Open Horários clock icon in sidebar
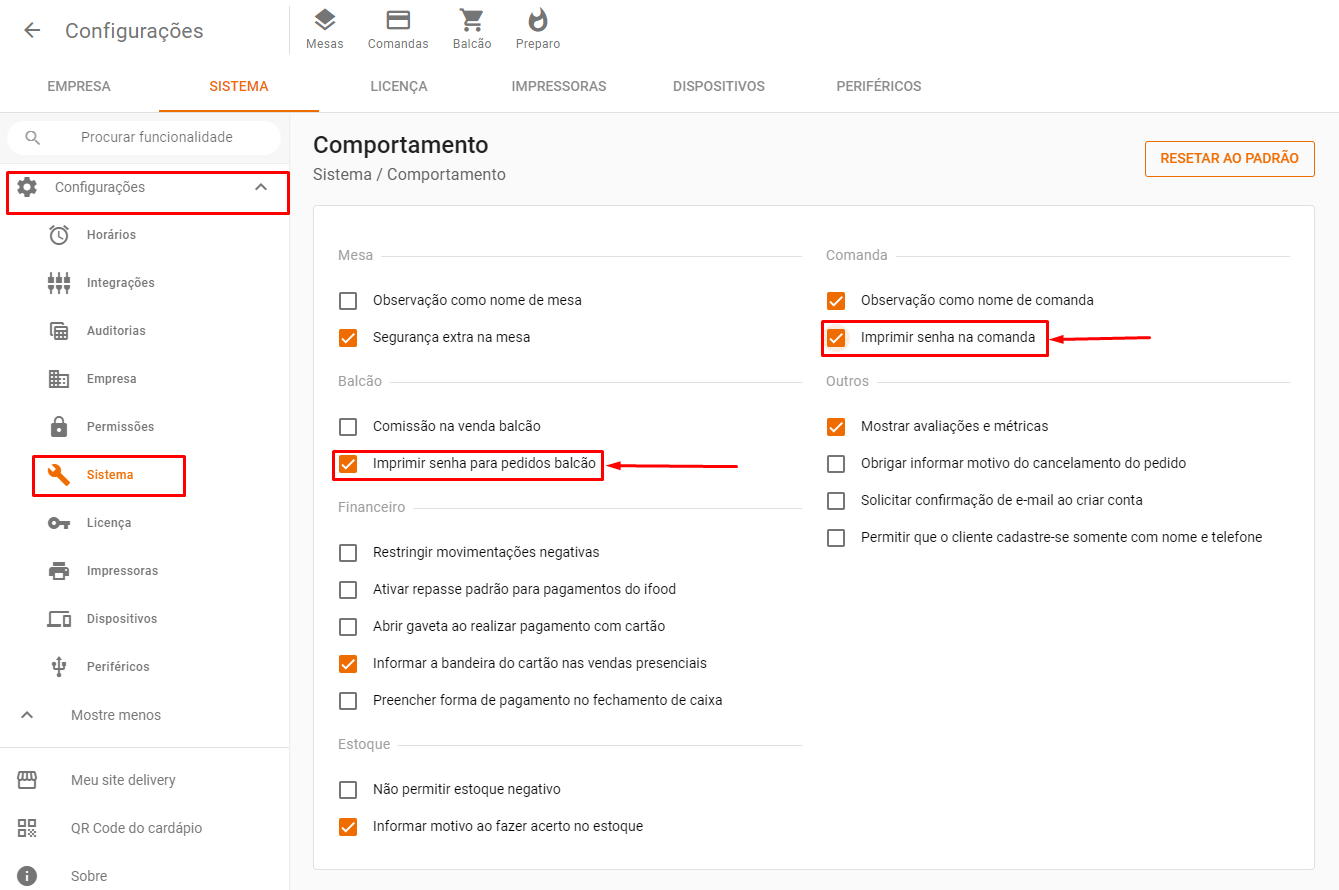The width and height of the screenshot is (1339, 890). point(59,235)
